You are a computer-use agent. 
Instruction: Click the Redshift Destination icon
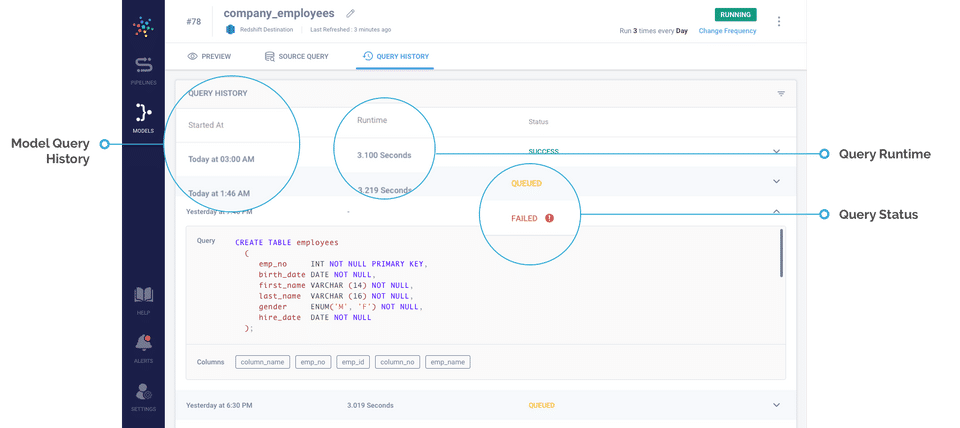[x=230, y=29]
